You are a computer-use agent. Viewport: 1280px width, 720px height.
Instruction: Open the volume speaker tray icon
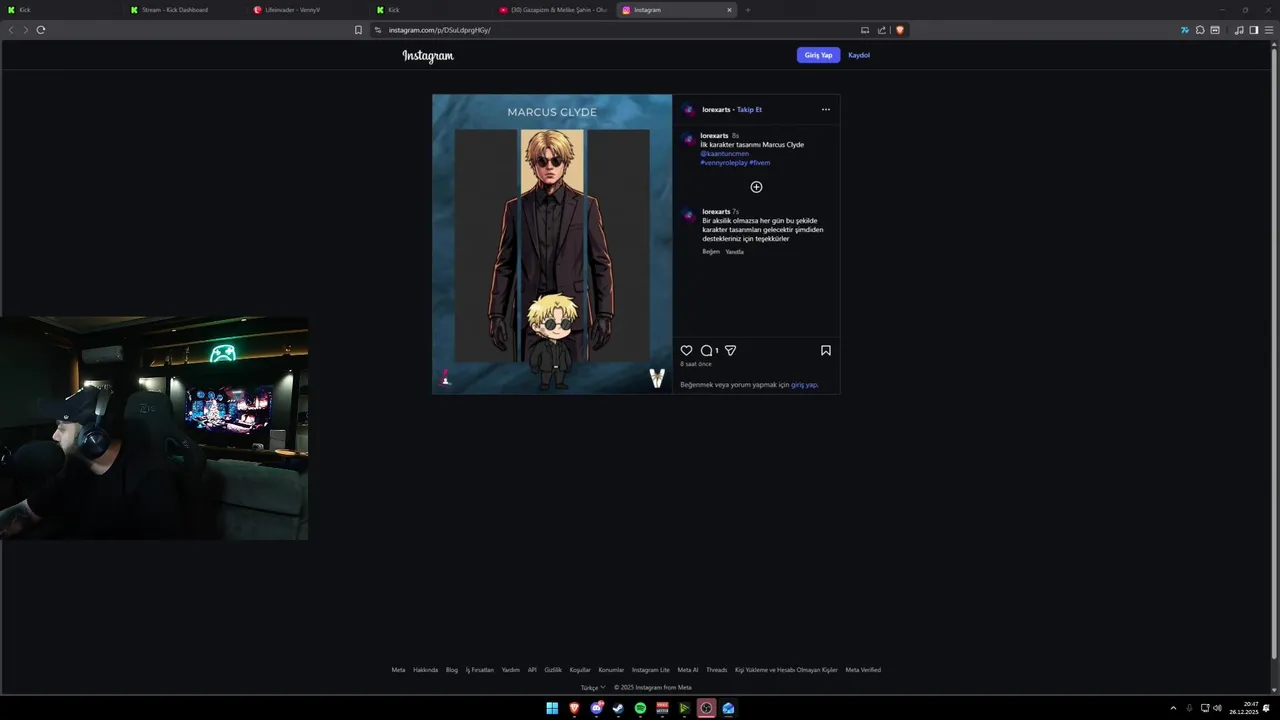[1217, 708]
